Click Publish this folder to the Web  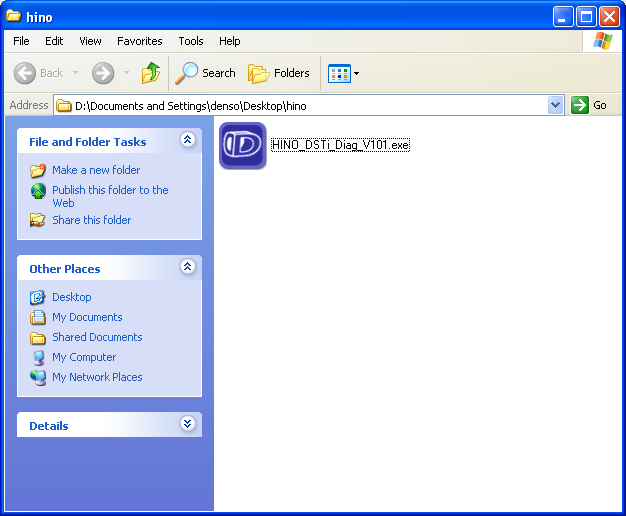click(110, 196)
